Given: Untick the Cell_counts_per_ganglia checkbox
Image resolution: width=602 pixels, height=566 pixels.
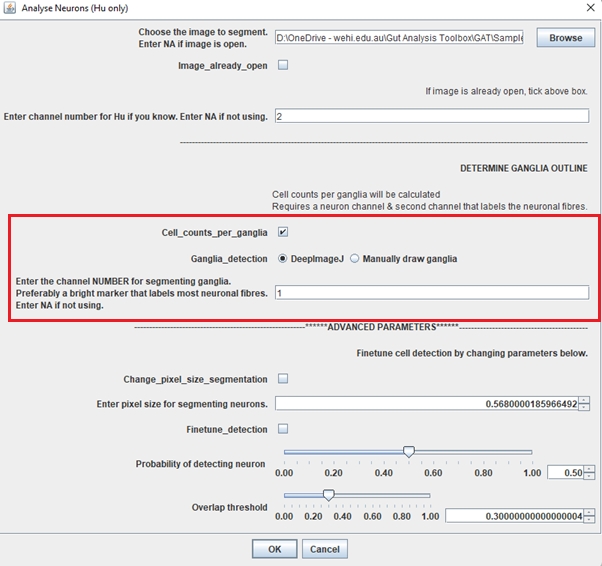Looking at the screenshot, I should point(282,232).
